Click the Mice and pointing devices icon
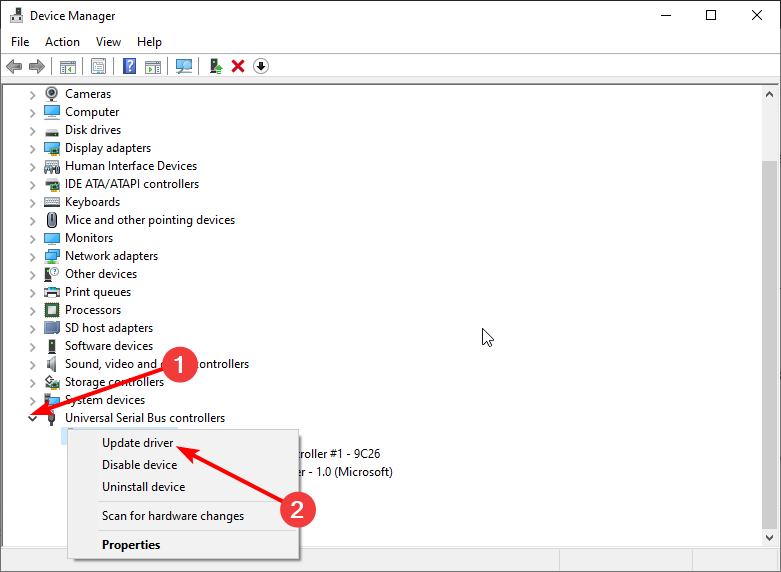 tap(52, 220)
